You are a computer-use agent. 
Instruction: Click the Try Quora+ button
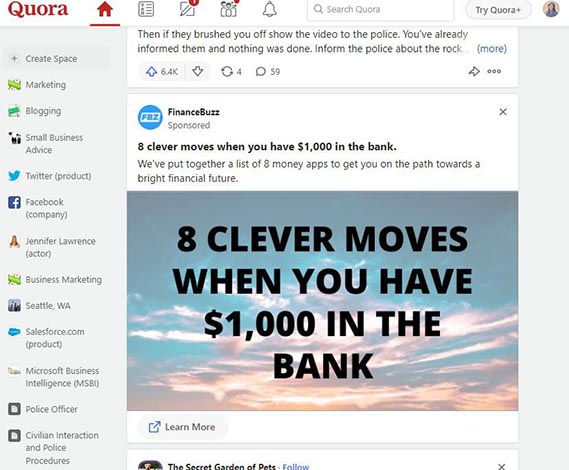(x=498, y=10)
